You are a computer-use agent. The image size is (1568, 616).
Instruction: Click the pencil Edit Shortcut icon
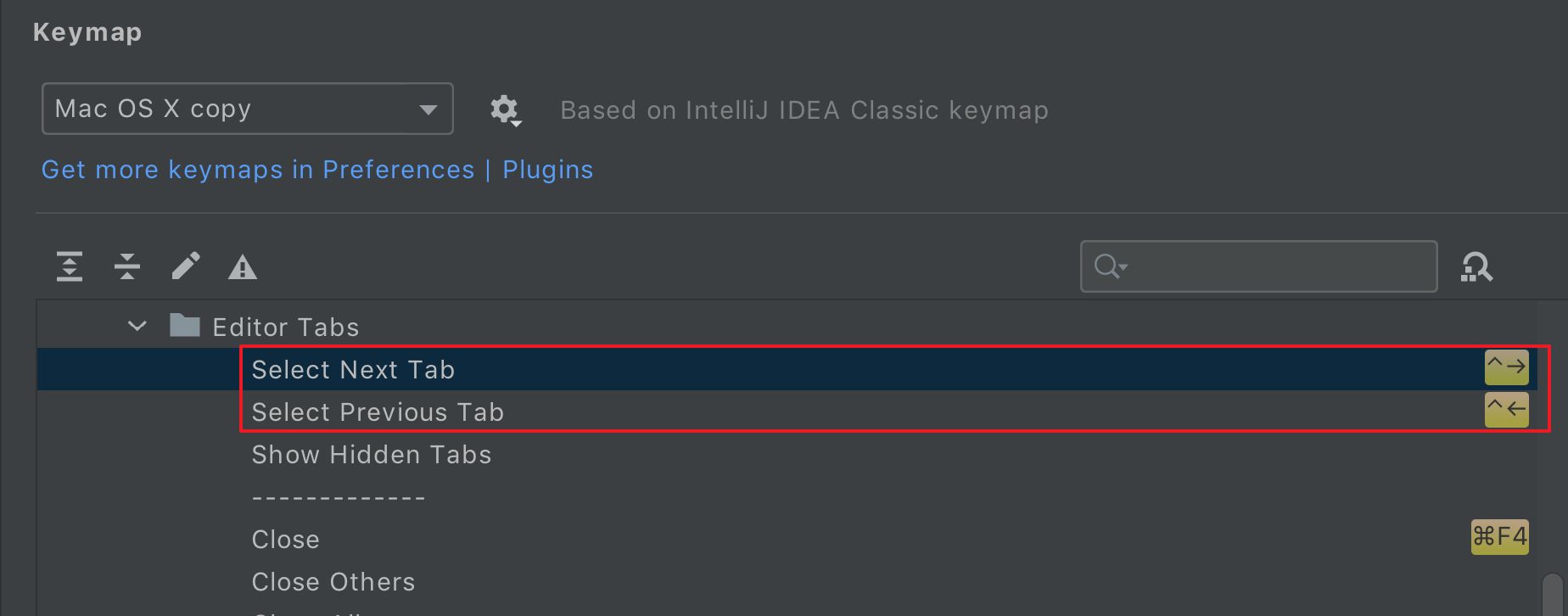tap(185, 267)
